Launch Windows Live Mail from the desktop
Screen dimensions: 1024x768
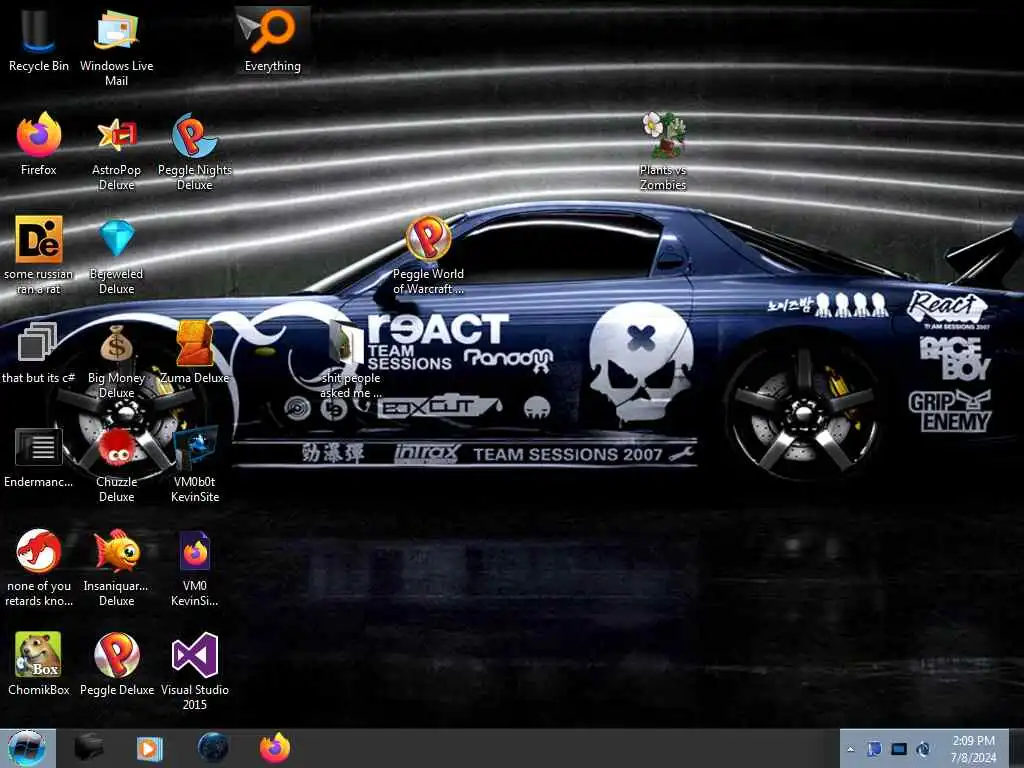tap(116, 47)
